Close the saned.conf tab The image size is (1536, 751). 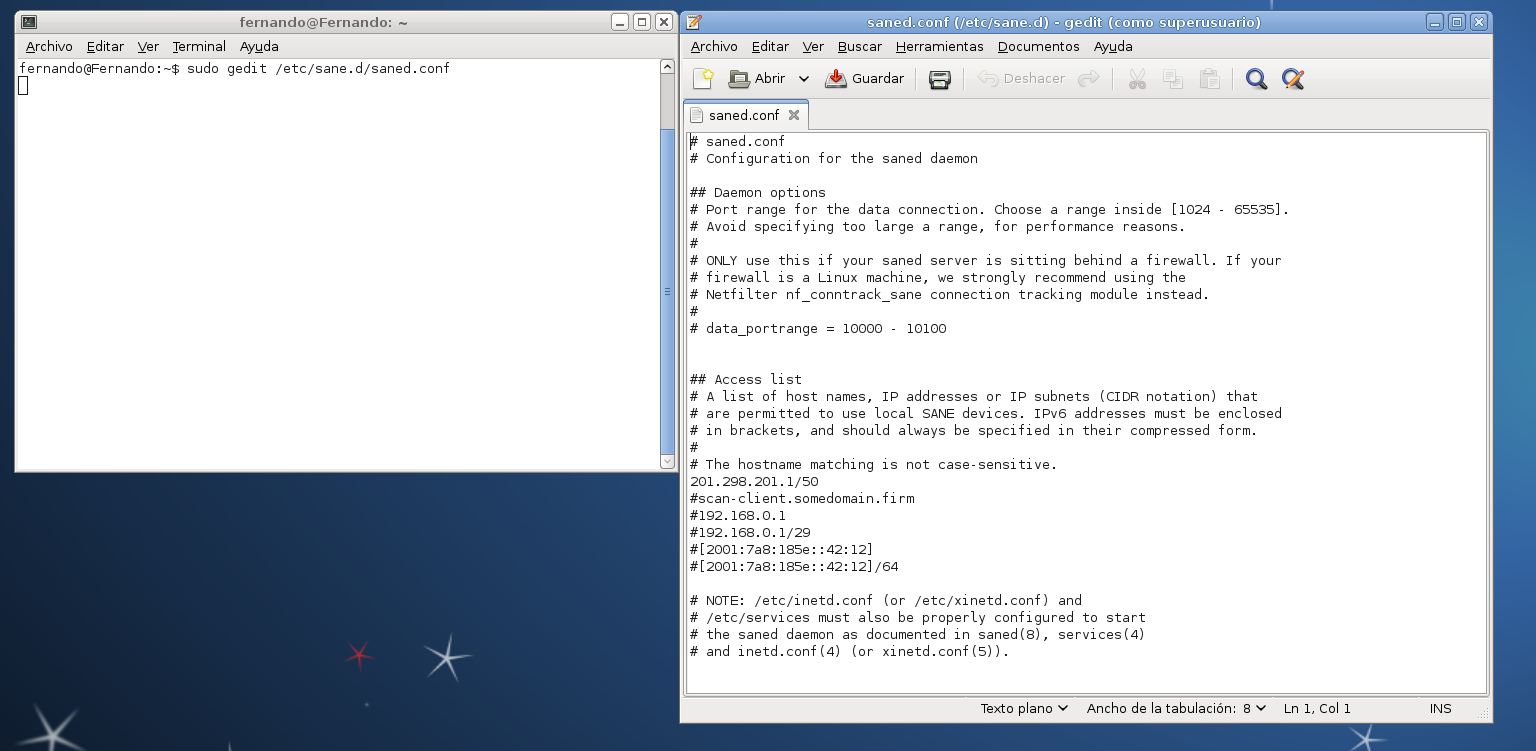(794, 115)
